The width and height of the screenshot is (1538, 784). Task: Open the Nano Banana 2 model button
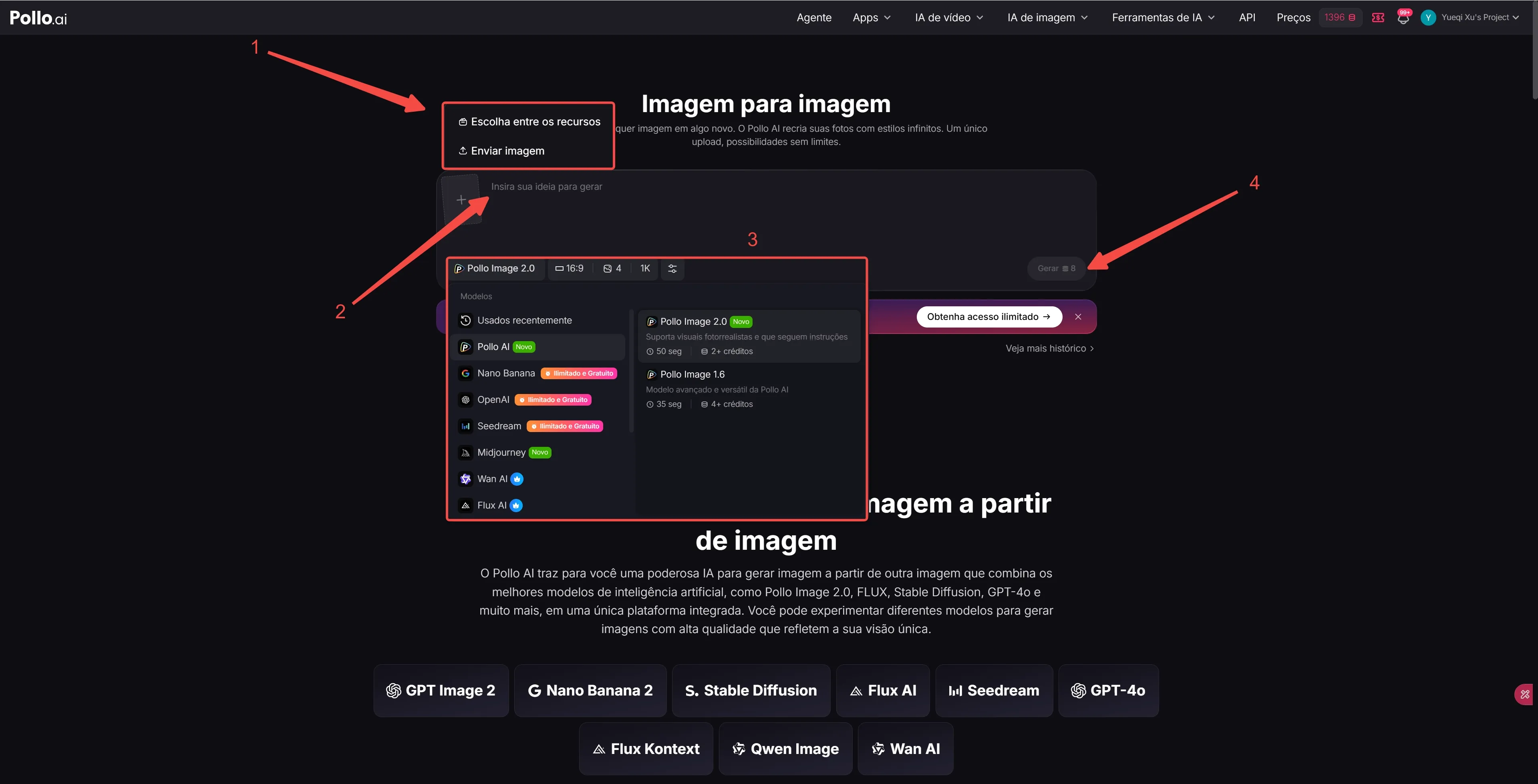(590, 691)
